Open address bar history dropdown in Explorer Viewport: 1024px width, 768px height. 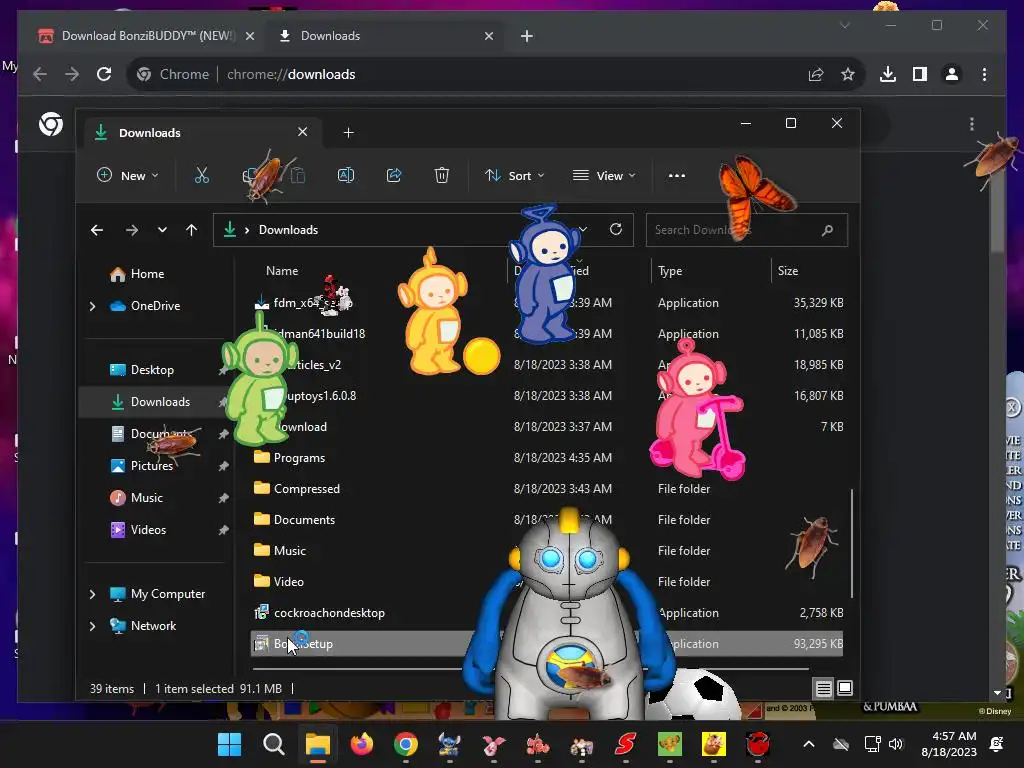pyautogui.click(x=583, y=229)
